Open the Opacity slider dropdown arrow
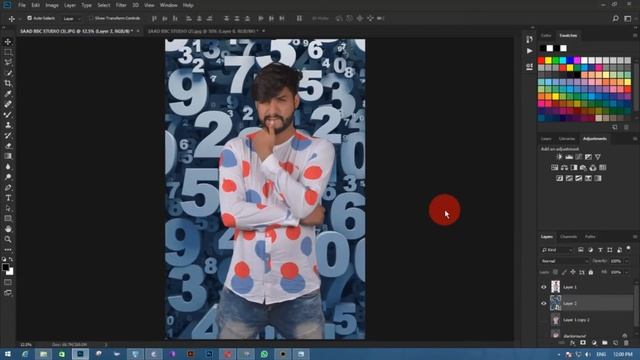640x360 pixels. click(627, 261)
